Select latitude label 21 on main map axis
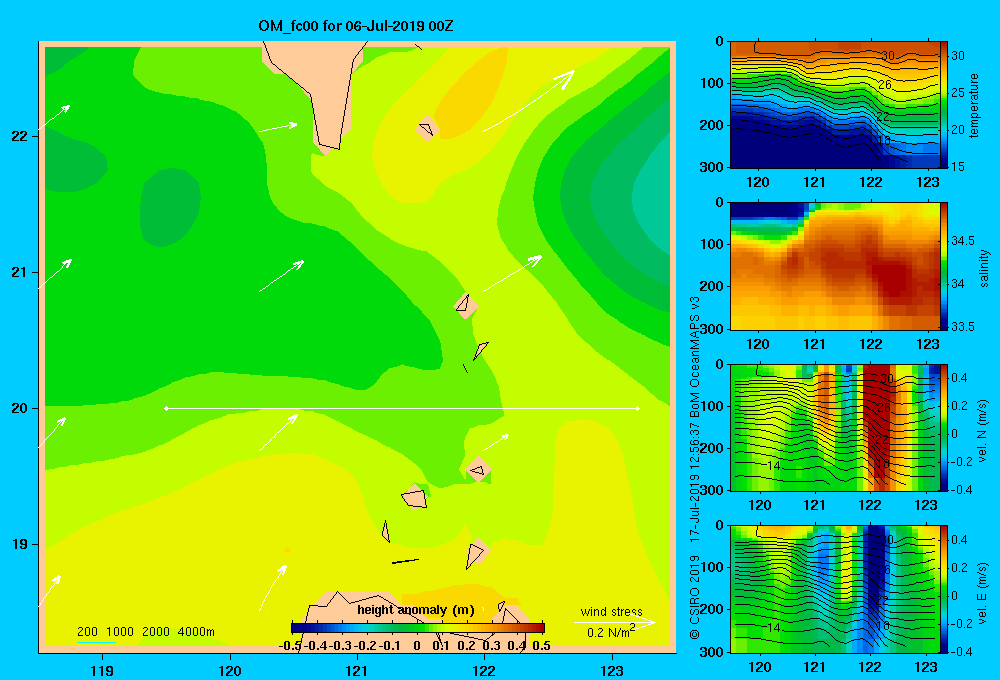The width and height of the screenshot is (1000, 680). tap(19, 272)
